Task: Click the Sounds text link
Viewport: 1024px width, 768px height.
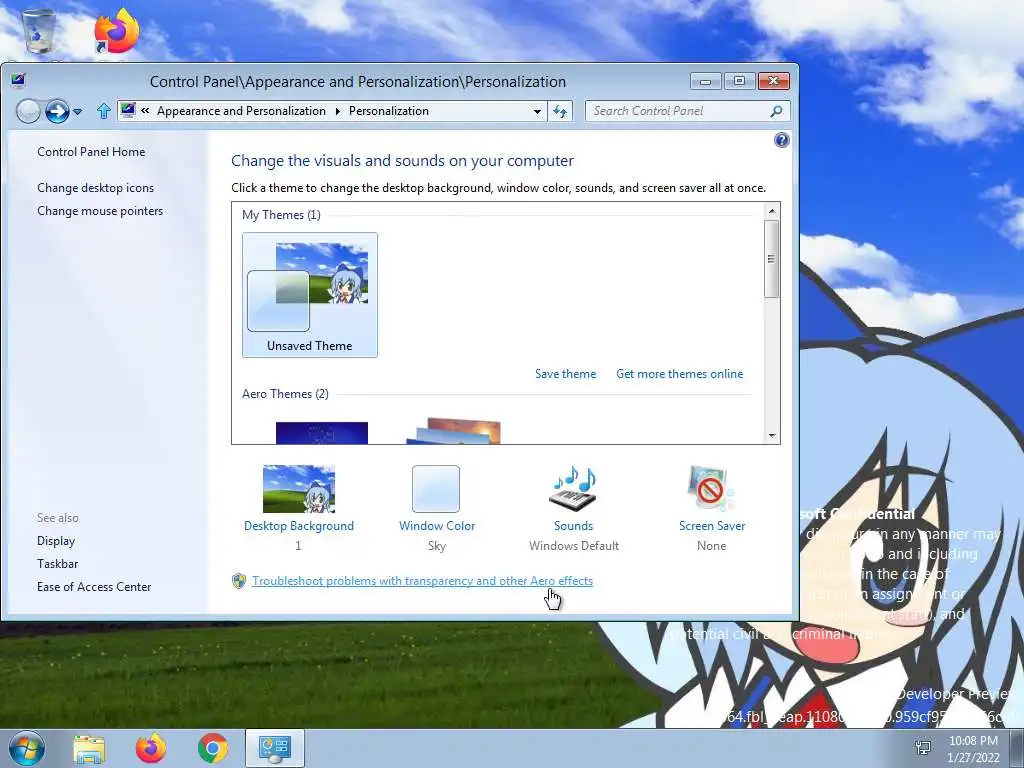Action: pyautogui.click(x=573, y=526)
